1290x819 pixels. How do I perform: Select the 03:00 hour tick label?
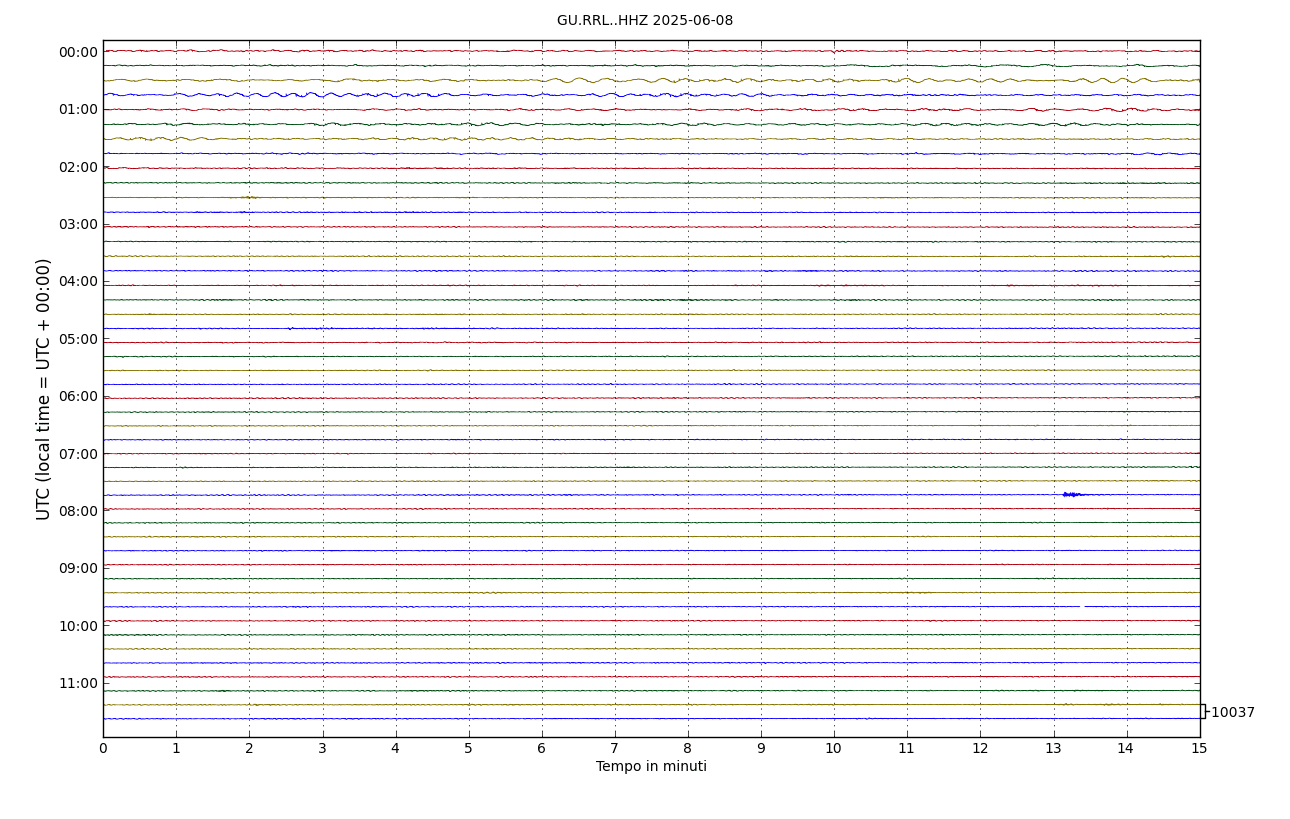78,225
